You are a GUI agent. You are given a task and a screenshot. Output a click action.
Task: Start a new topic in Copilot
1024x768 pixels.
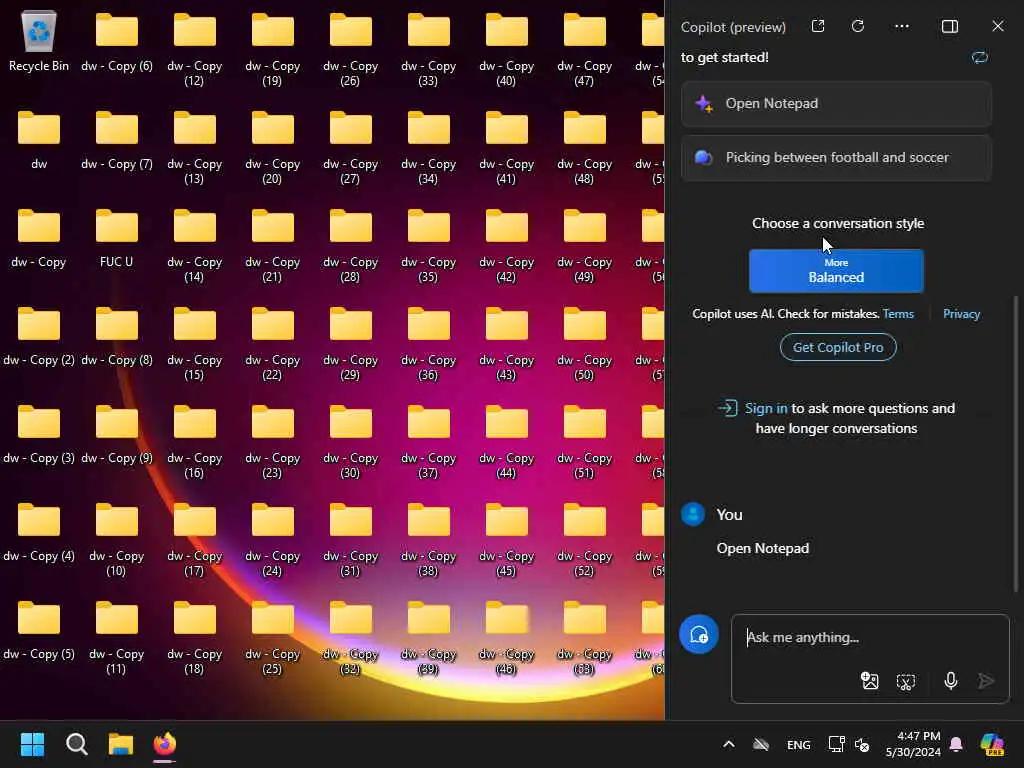(699, 634)
